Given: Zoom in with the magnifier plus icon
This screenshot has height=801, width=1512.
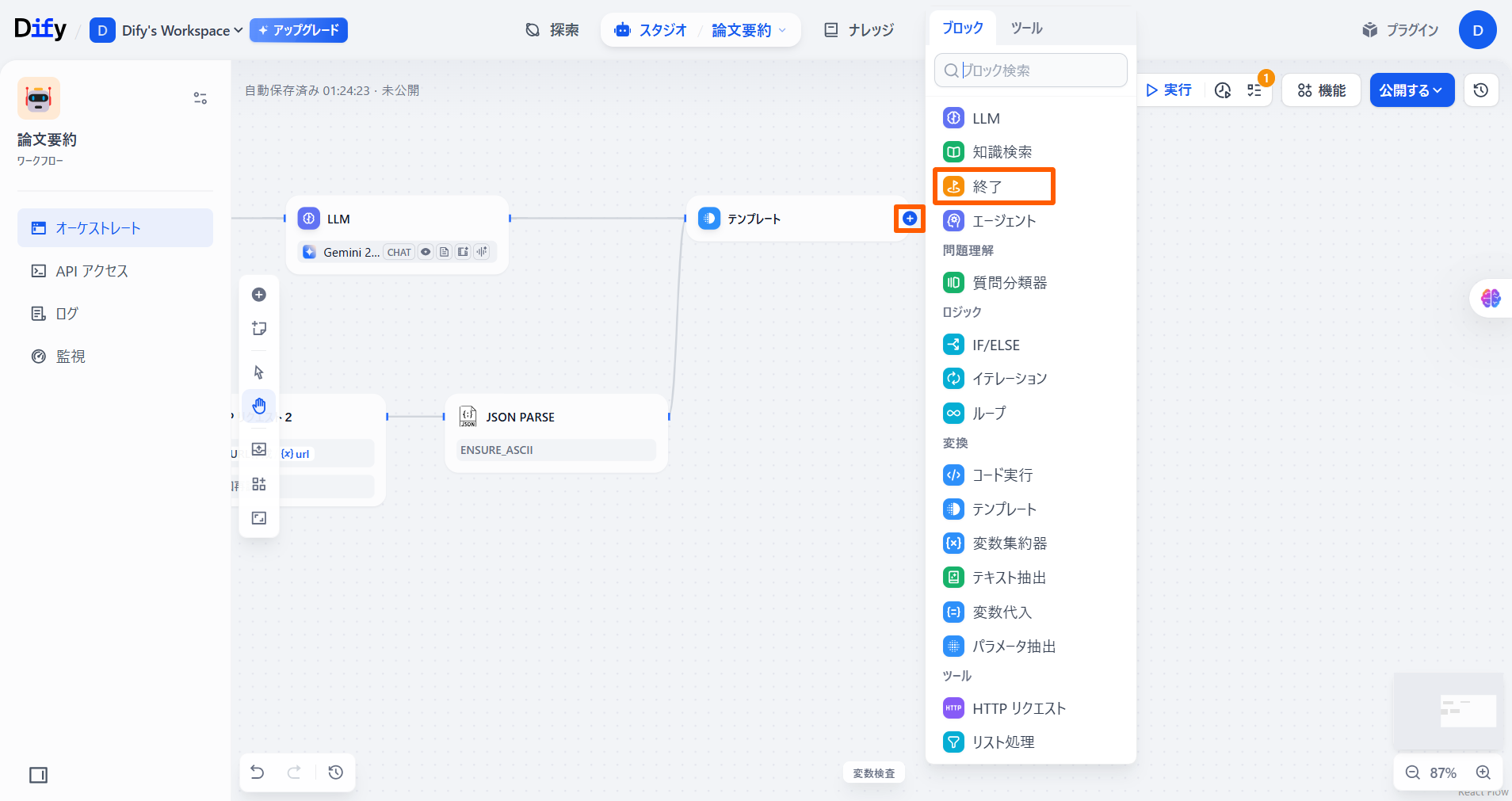Looking at the screenshot, I should pos(1483,772).
